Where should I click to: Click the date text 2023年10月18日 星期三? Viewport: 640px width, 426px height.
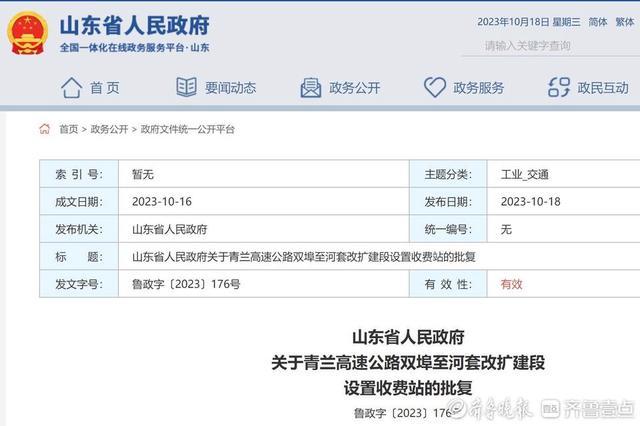pyautogui.click(x=529, y=22)
